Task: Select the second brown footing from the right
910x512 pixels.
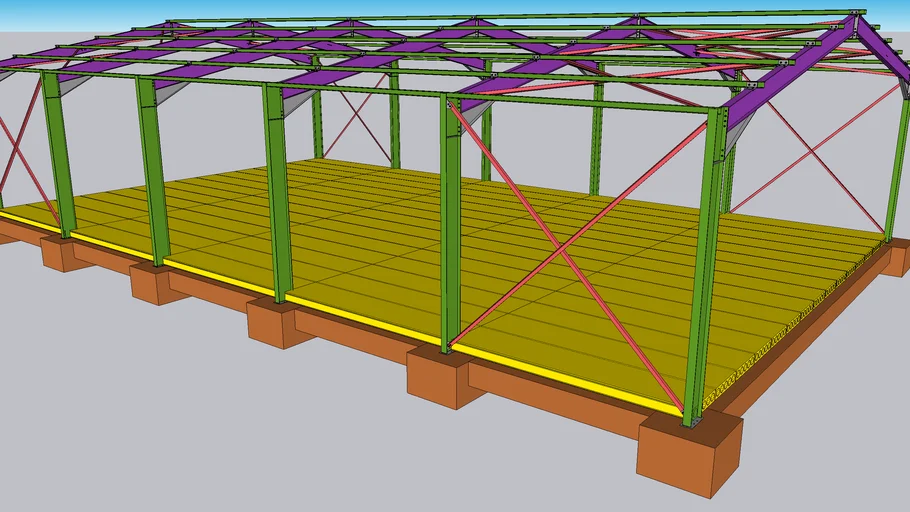Action: (x=445, y=377)
